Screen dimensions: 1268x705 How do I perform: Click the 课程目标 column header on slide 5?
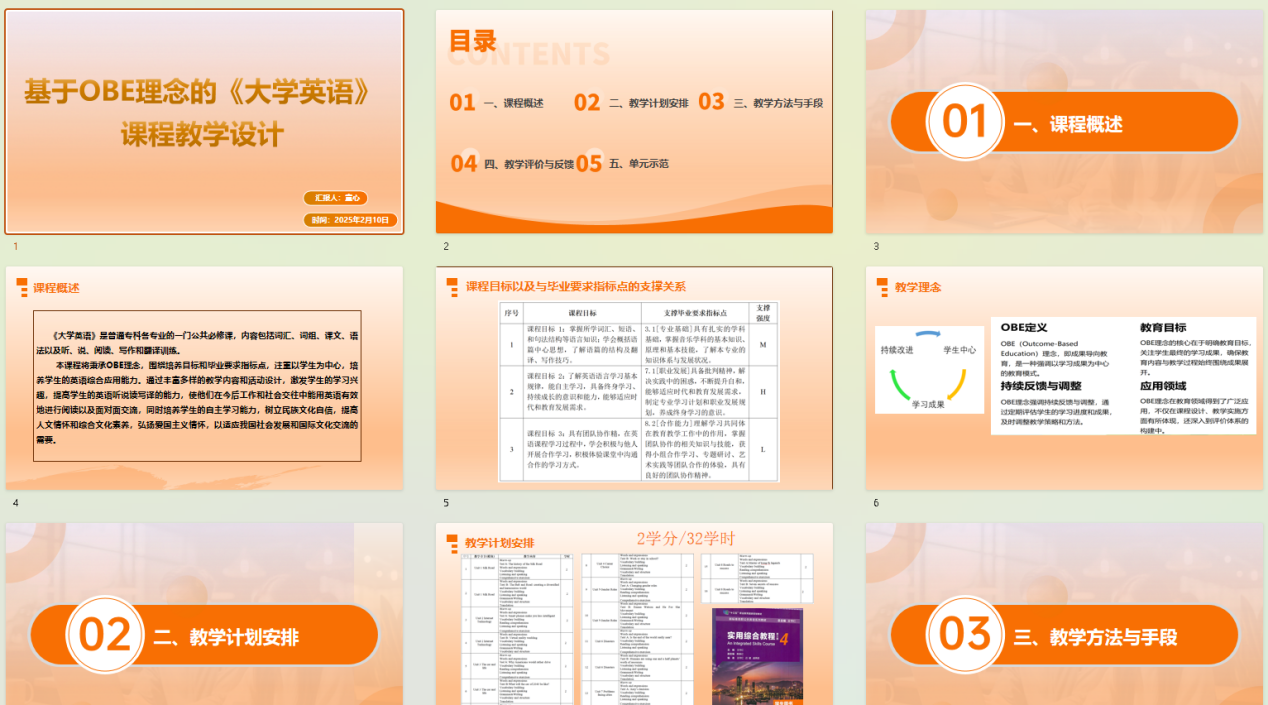click(x=582, y=312)
